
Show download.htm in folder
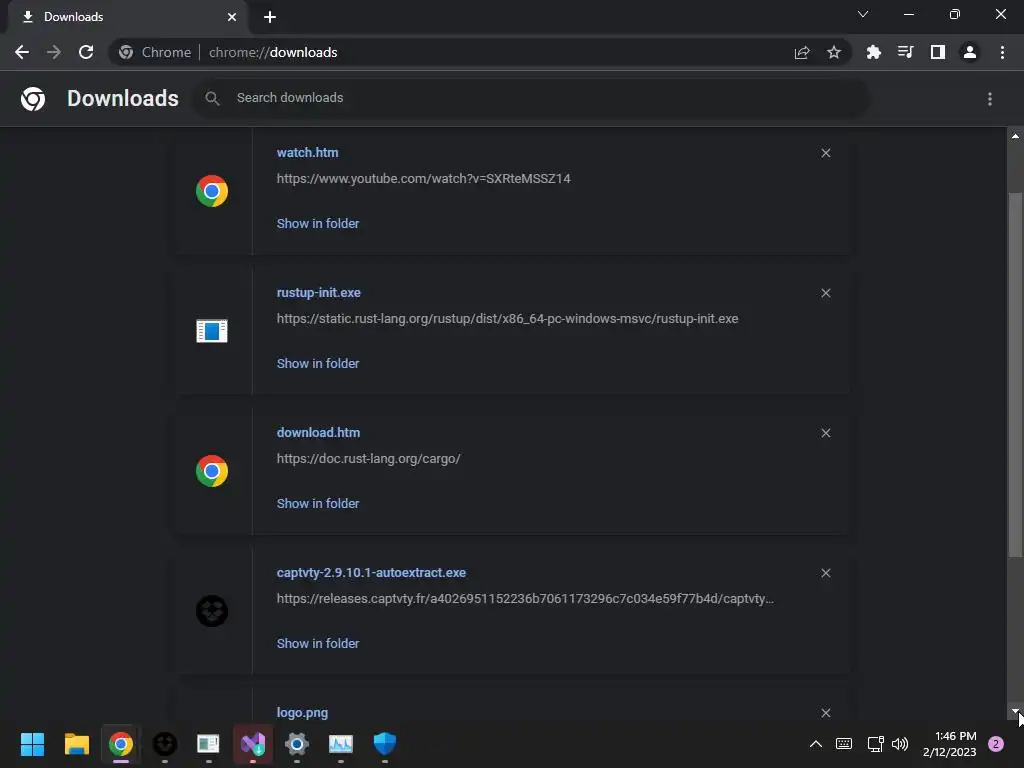coord(318,504)
